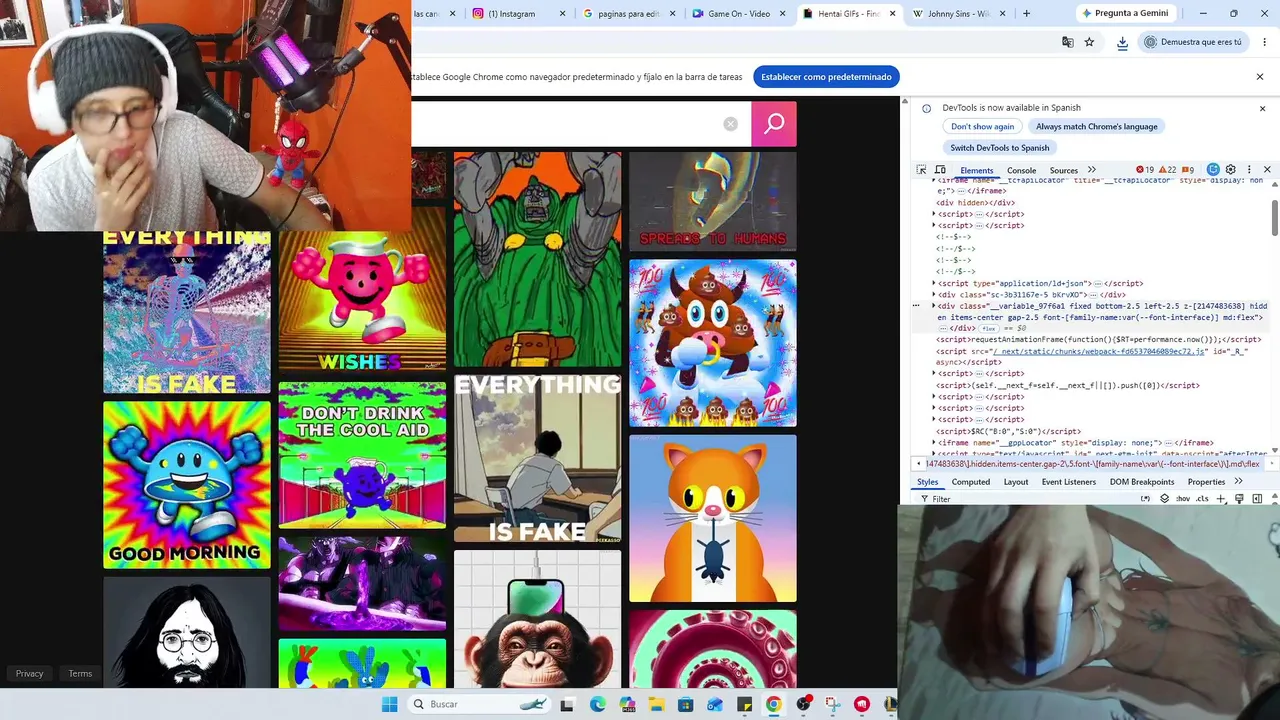Viewport: 1280px width, 720px height.
Task: Toggle the .cls class editor
Action: pos(1202,499)
